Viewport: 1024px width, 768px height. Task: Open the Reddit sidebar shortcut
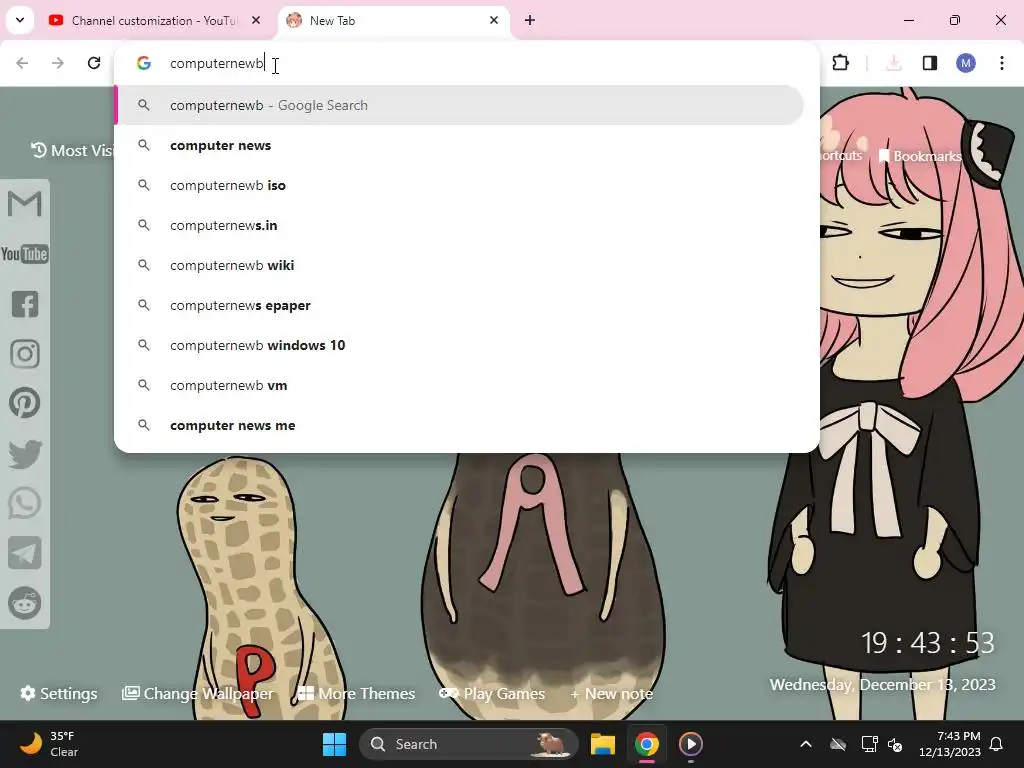point(25,603)
